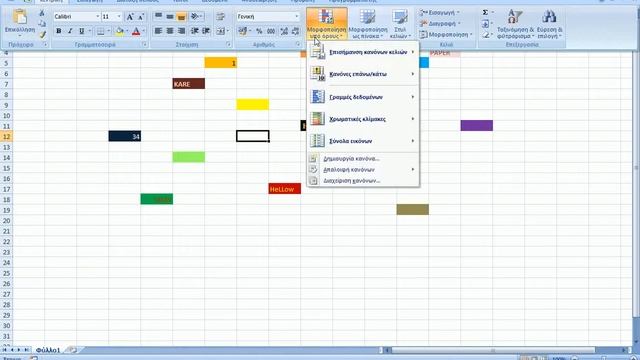640x360 pixels.
Task: Open the number format Γενική dropdown
Action: tap(297, 17)
